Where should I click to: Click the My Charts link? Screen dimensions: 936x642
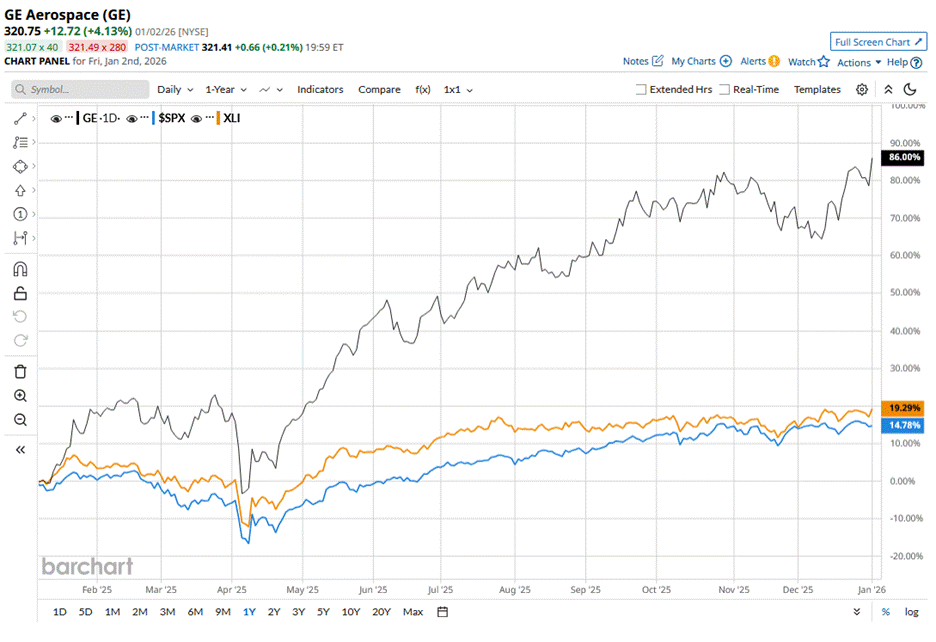[693, 61]
